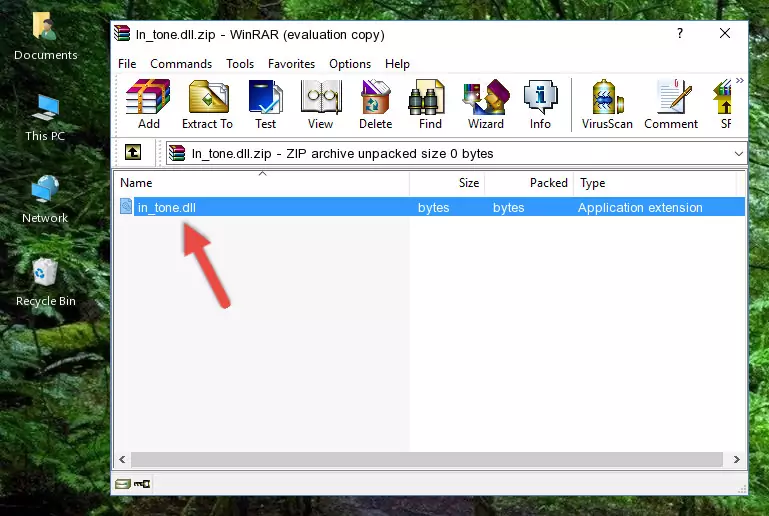Screen dimensions: 769x516
Task: Select the Documents desktop icon
Action: 46,36
